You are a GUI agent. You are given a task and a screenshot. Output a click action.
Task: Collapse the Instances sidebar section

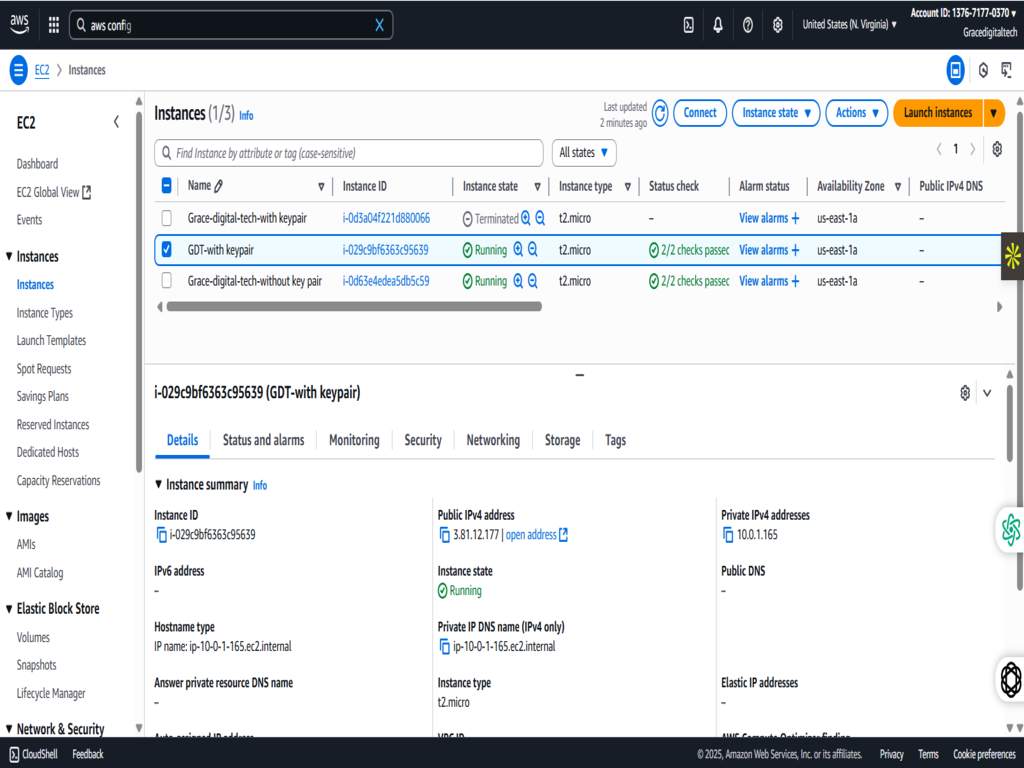click(x=9, y=257)
